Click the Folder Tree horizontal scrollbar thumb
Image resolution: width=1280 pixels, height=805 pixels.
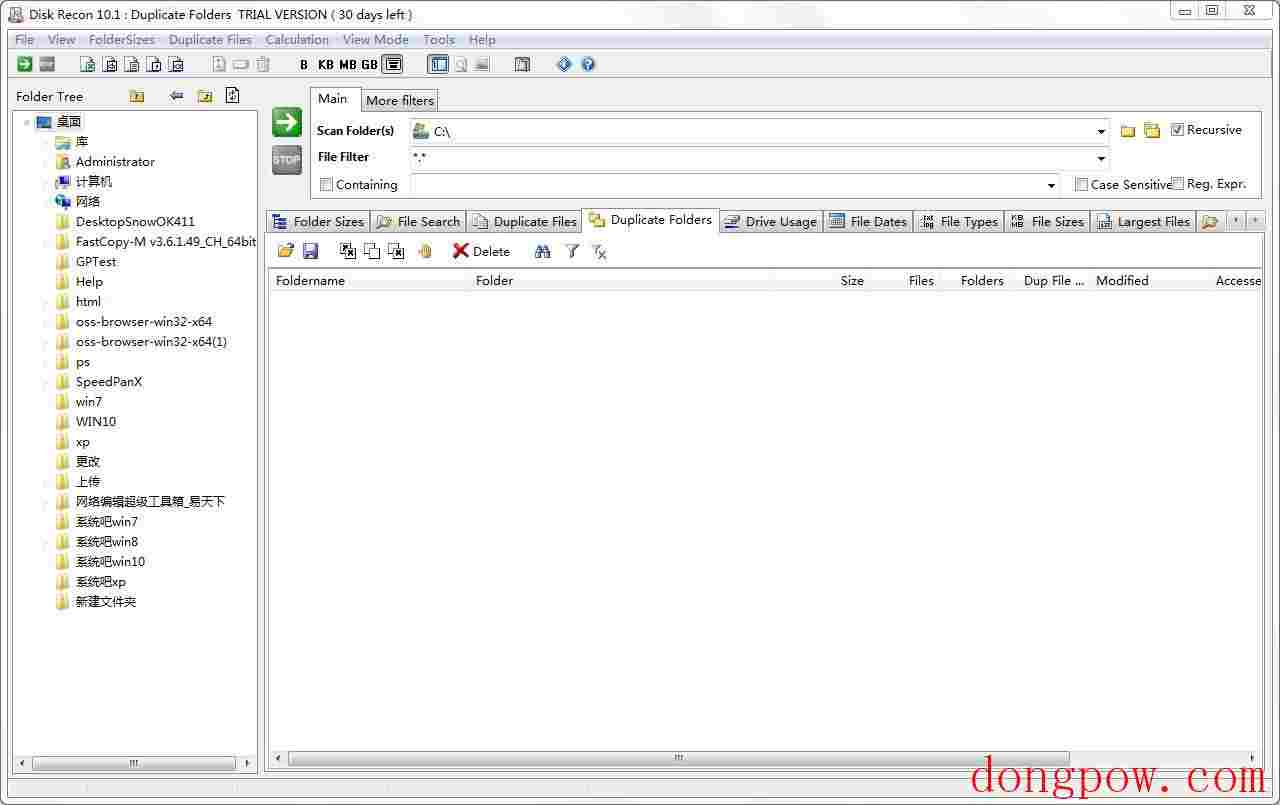click(x=133, y=763)
